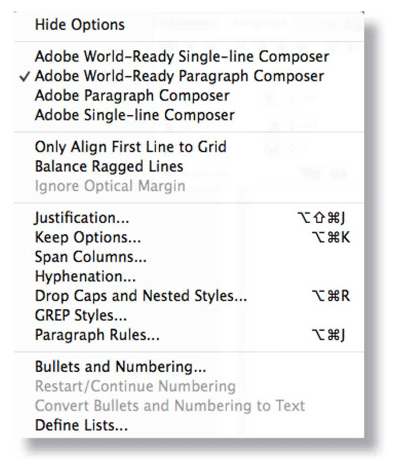Open Hyphenation settings

pyautogui.click(x=189, y=276)
